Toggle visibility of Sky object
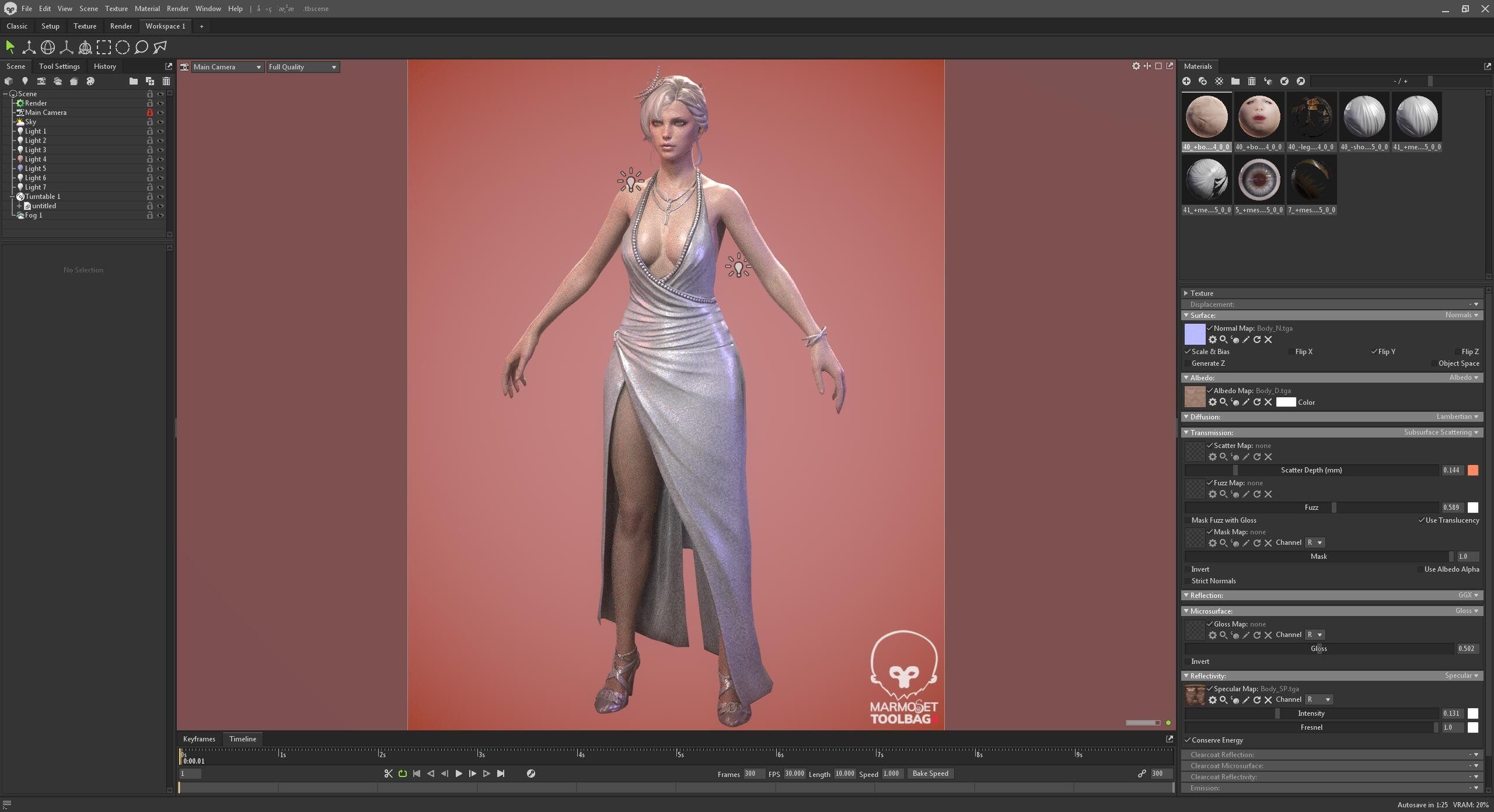1494x812 pixels. point(160,122)
